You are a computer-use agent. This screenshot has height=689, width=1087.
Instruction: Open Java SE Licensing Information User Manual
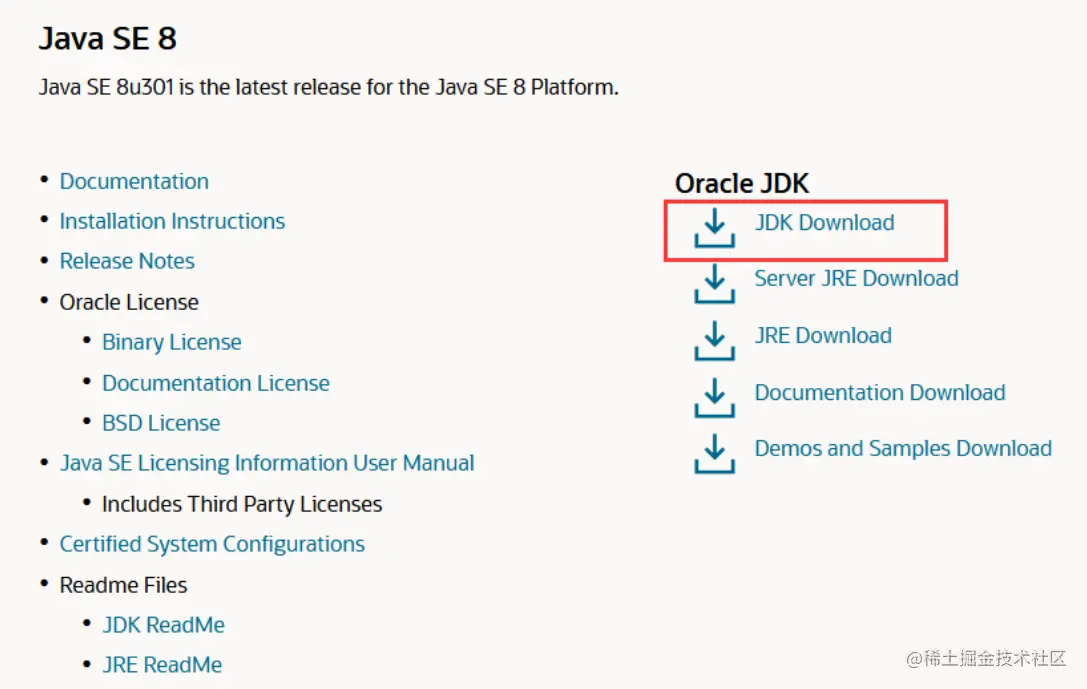pyautogui.click(x=267, y=463)
